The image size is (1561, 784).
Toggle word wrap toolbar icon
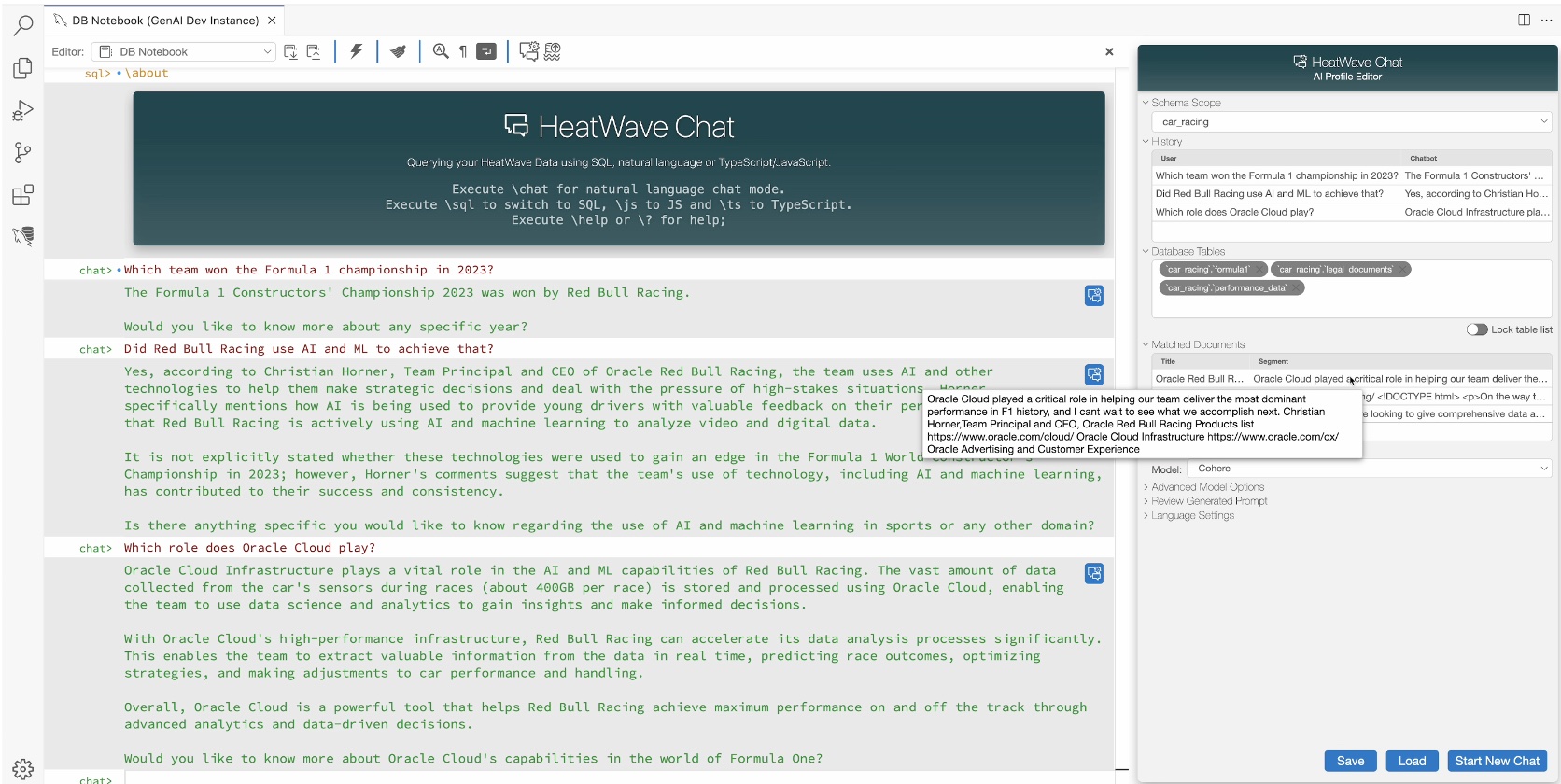486,51
